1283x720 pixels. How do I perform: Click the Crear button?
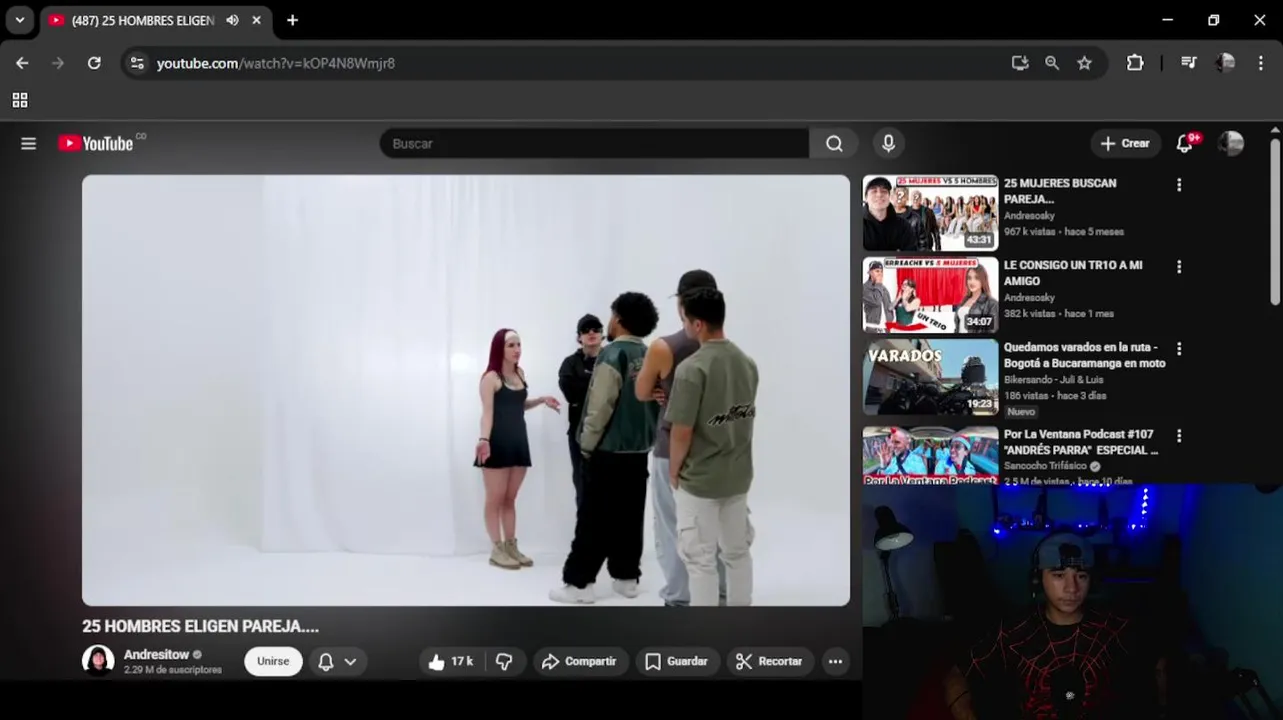click(1126, 144)
